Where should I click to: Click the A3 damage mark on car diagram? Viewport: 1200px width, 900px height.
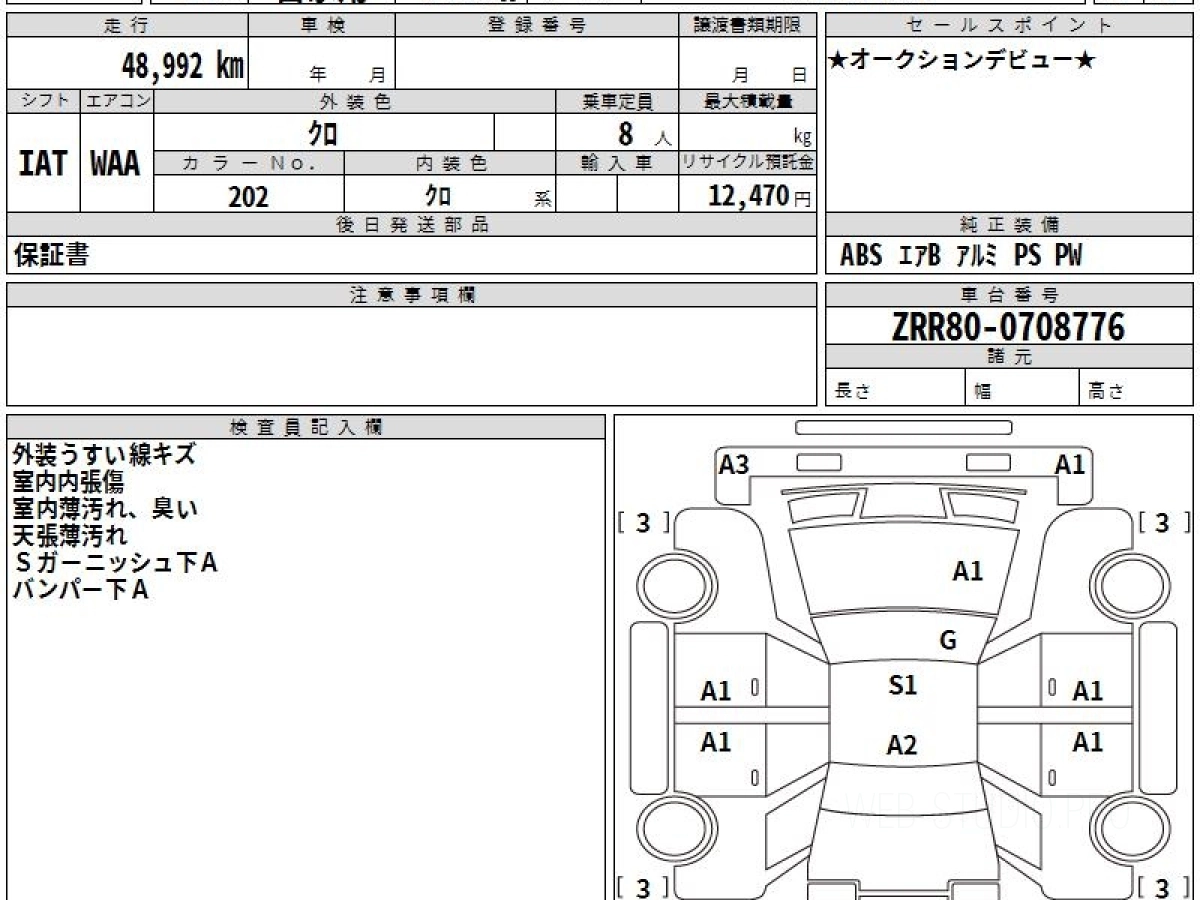734,464
